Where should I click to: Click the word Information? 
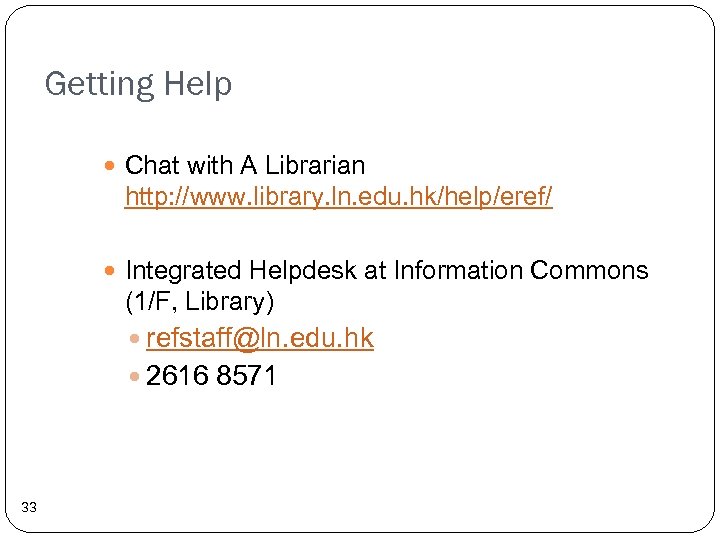458,270
